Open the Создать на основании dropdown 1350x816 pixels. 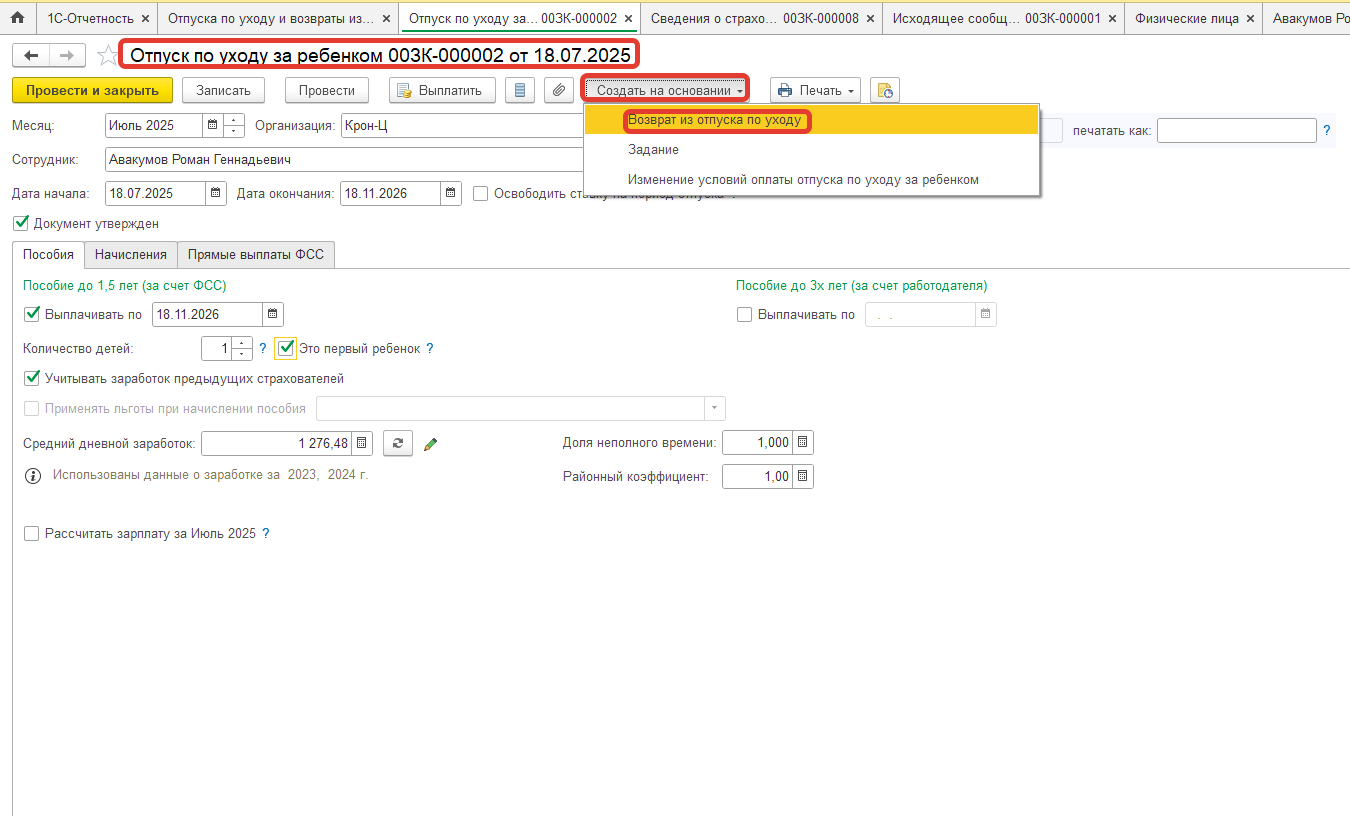pyautogui.click(x=665, y=90)
